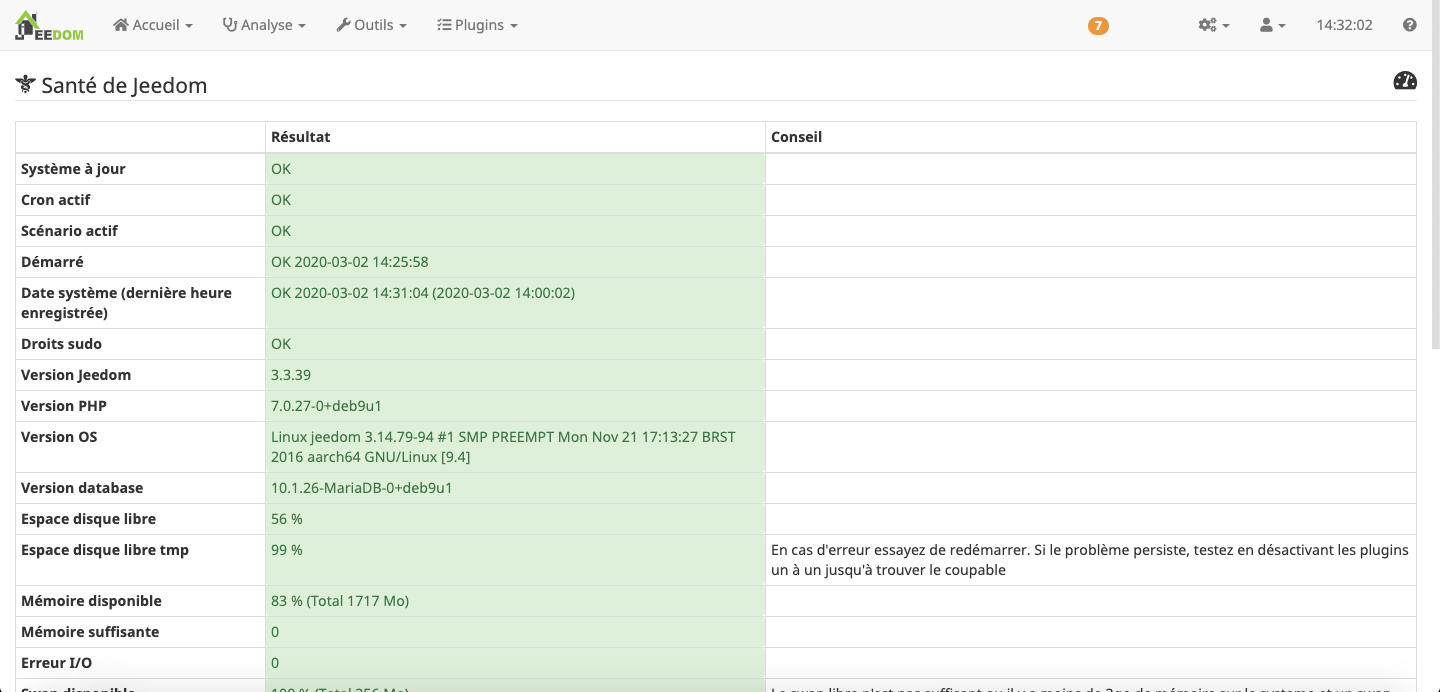Click the clock showing 14:32:02
This screenshot has height=692, width=1440.
(x=1344, y=25)
